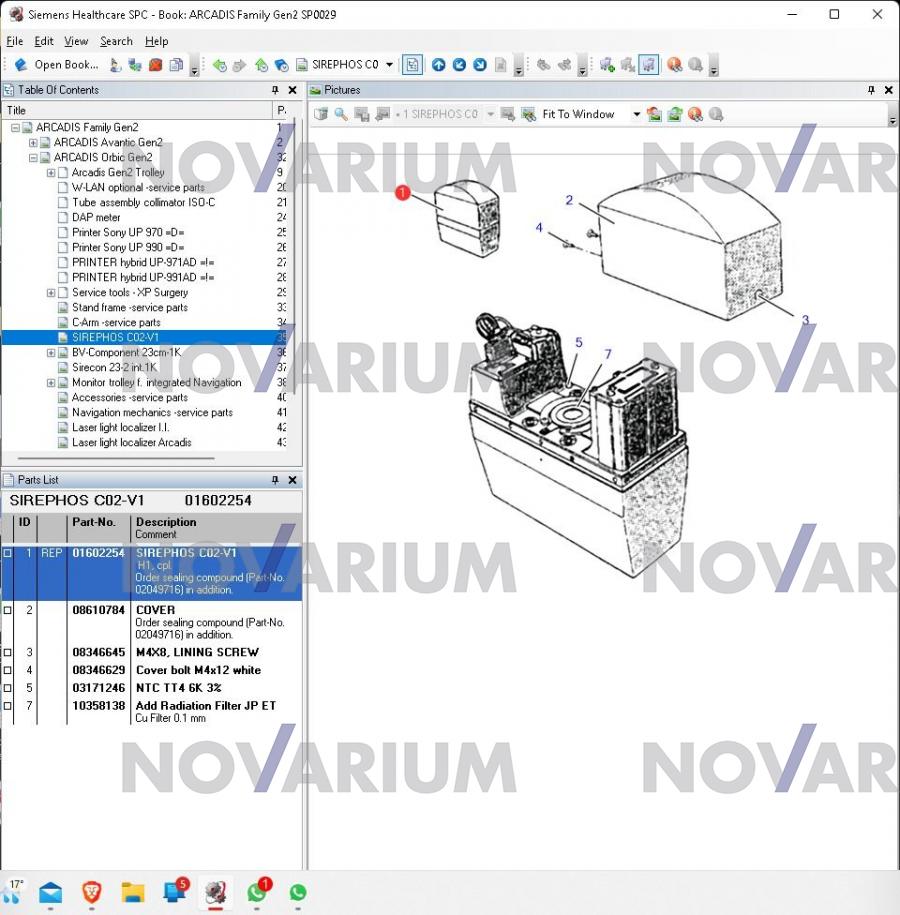This screenshot has height=915, width=900.
Task: Check the box for COVER part 08610784
Action: pyautogui.click(x=8, y=610)
